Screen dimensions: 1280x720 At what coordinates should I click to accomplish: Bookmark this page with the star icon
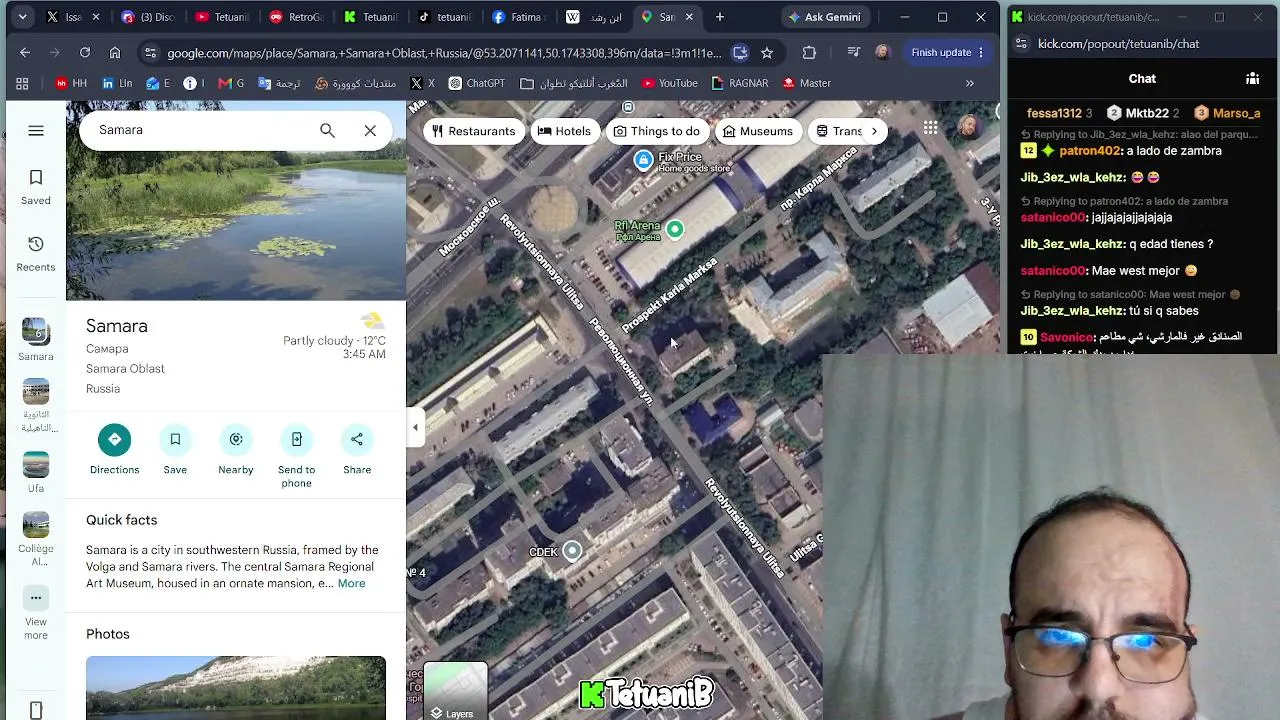(767, 52)
